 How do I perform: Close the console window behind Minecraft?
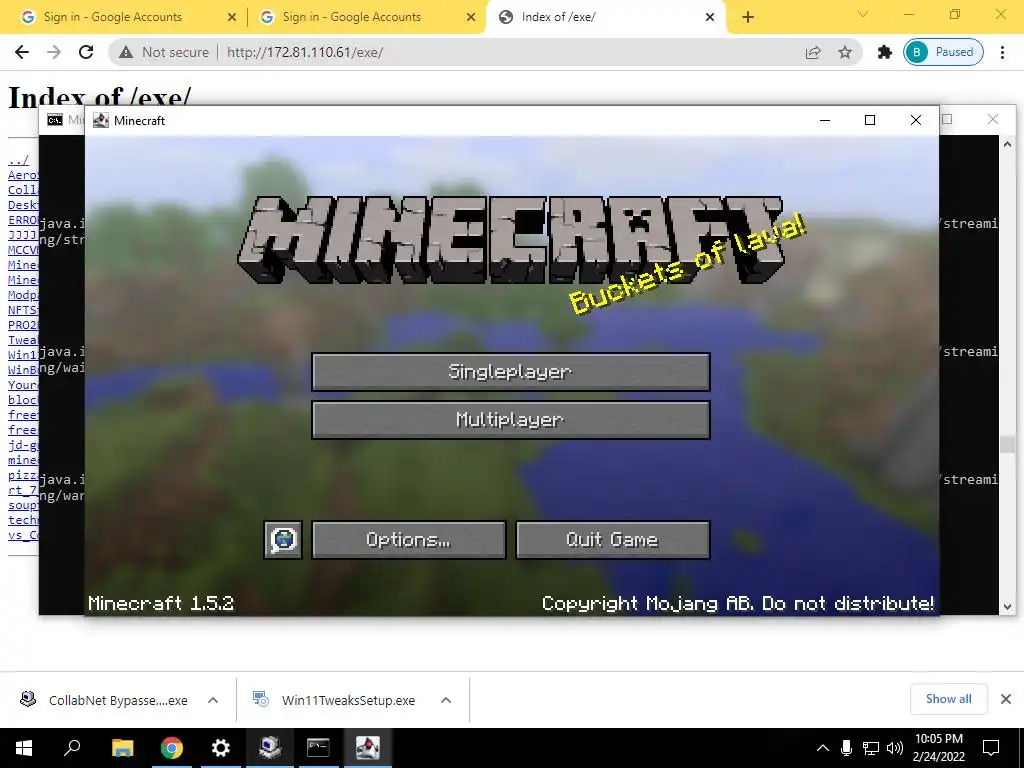pos(993,119)
